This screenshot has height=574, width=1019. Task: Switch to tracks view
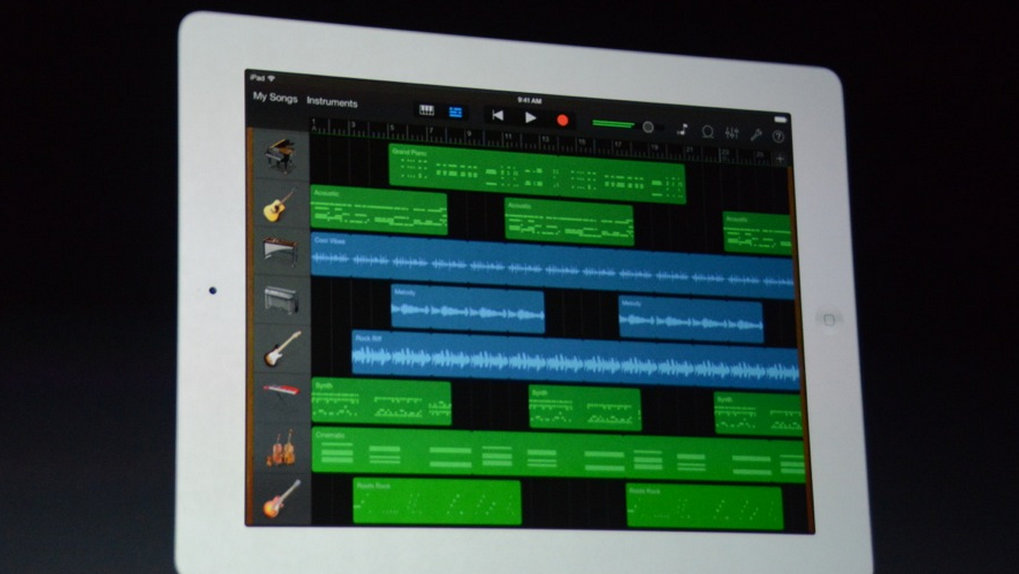click(456, 112)
